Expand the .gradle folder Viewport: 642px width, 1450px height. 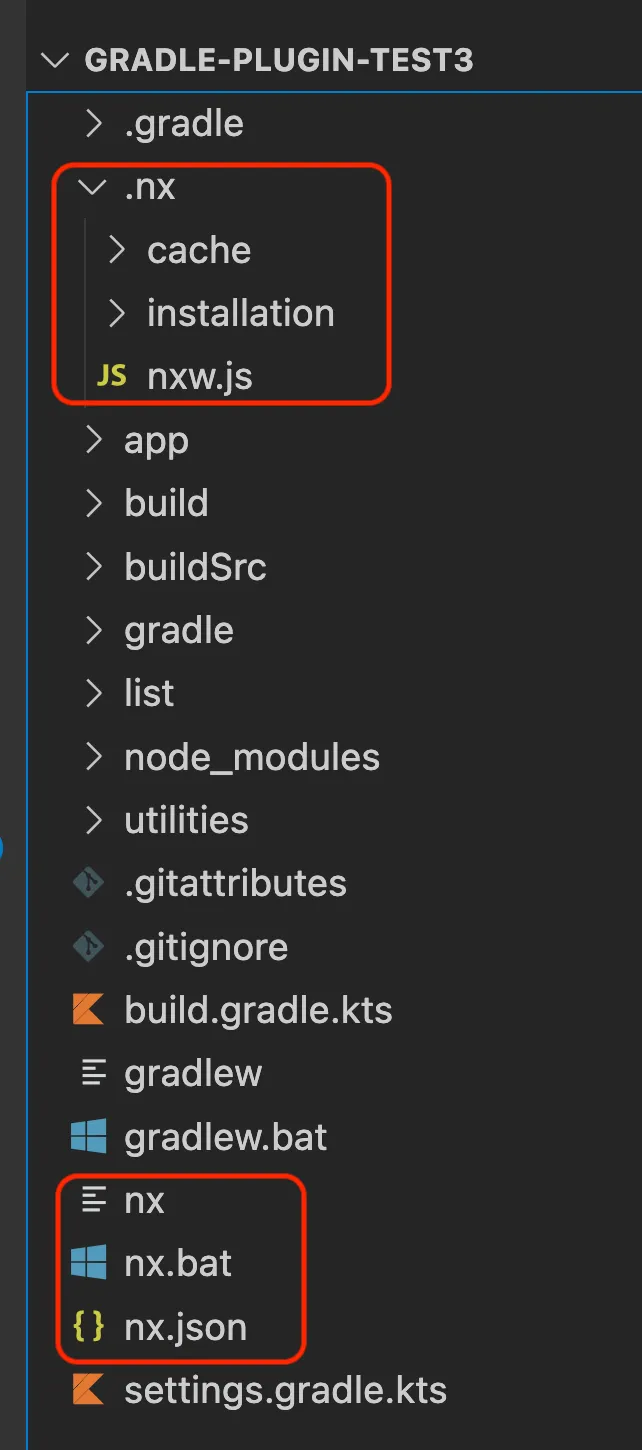(x=183, y=124)
